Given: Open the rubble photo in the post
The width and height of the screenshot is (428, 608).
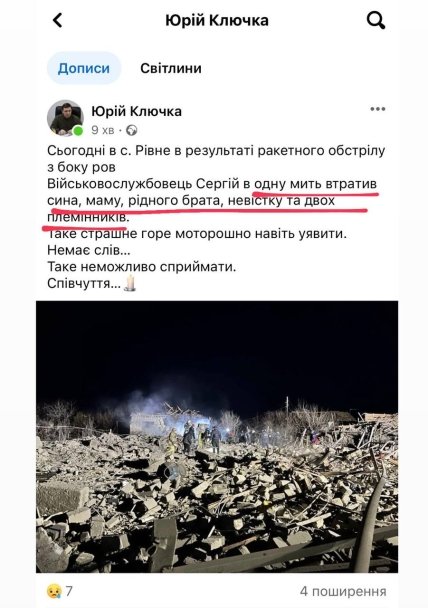Looking at the screenshot, I should (x=217, y=437).
